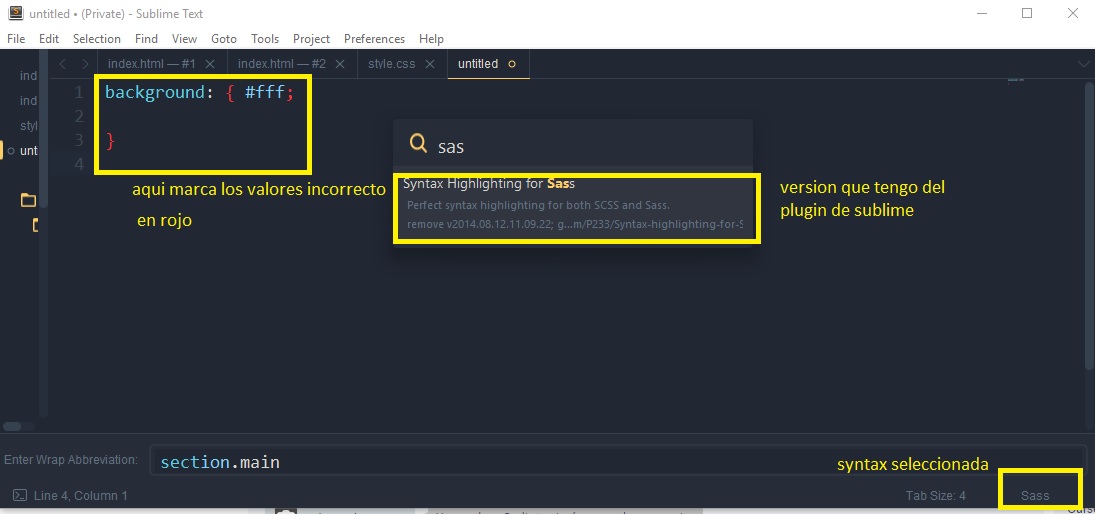This screenshot has height=514, width=1095.
Task: Click the Wrap Abbreviation input field
Action: pos(617,462)
